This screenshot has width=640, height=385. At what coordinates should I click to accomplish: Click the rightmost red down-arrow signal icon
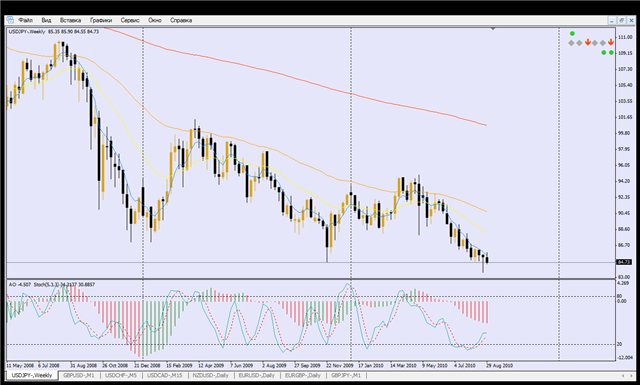click(x=611, y=42)
